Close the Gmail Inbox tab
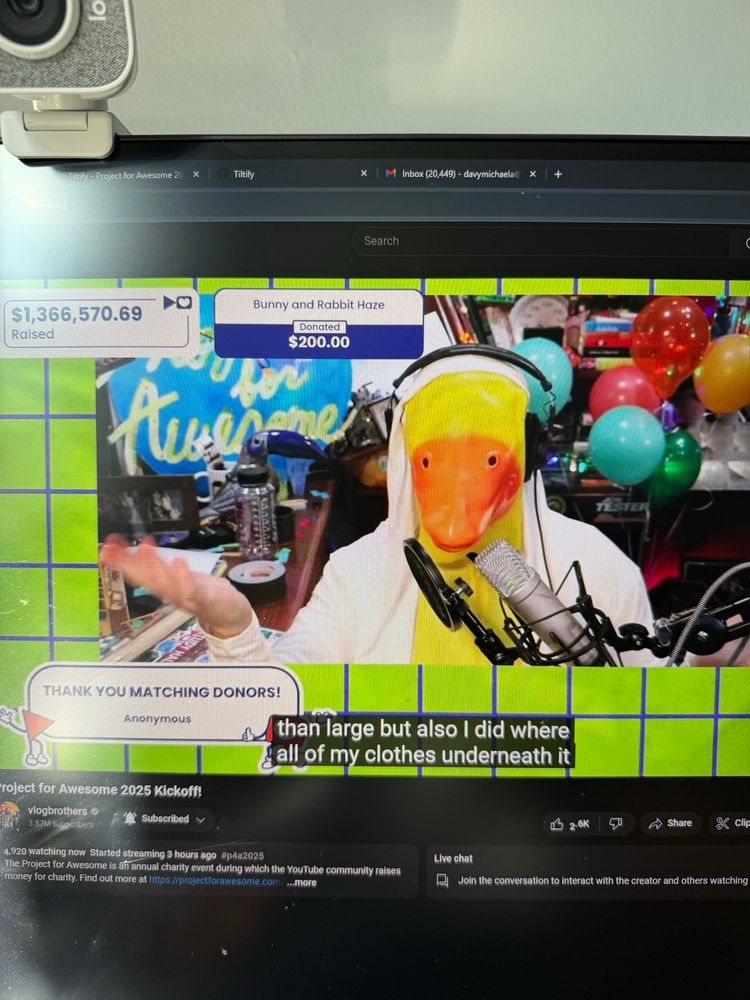Screen dimensions: 750x1000 point(533,173)
